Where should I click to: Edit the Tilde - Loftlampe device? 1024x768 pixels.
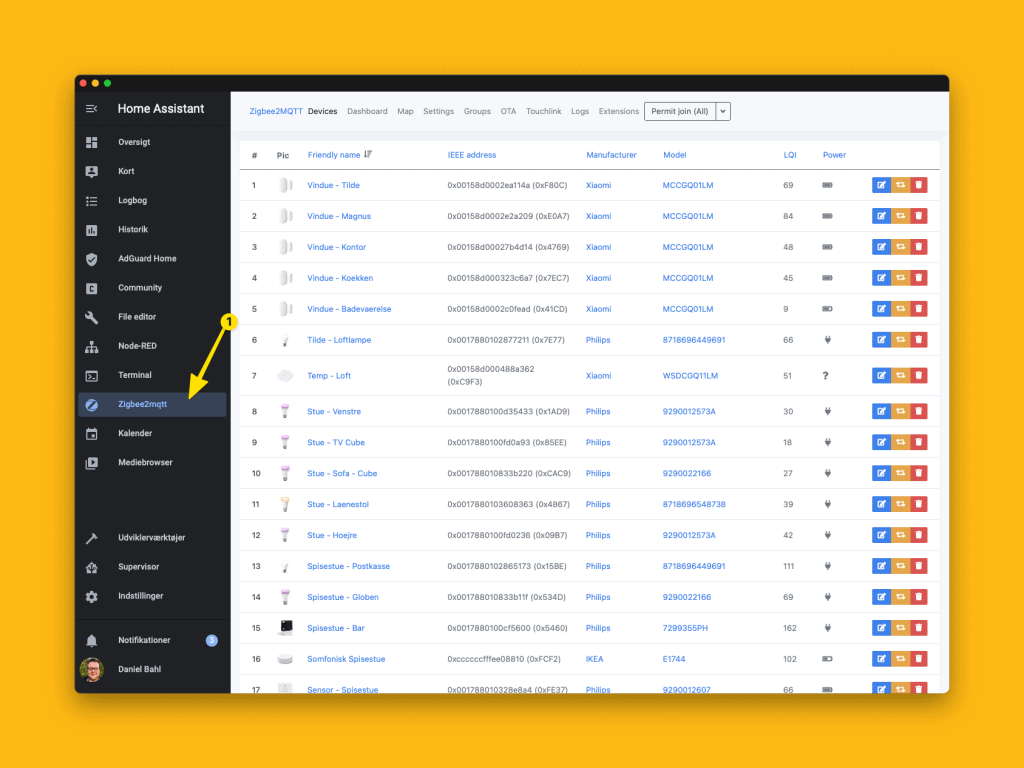click(x=881, y=340)
